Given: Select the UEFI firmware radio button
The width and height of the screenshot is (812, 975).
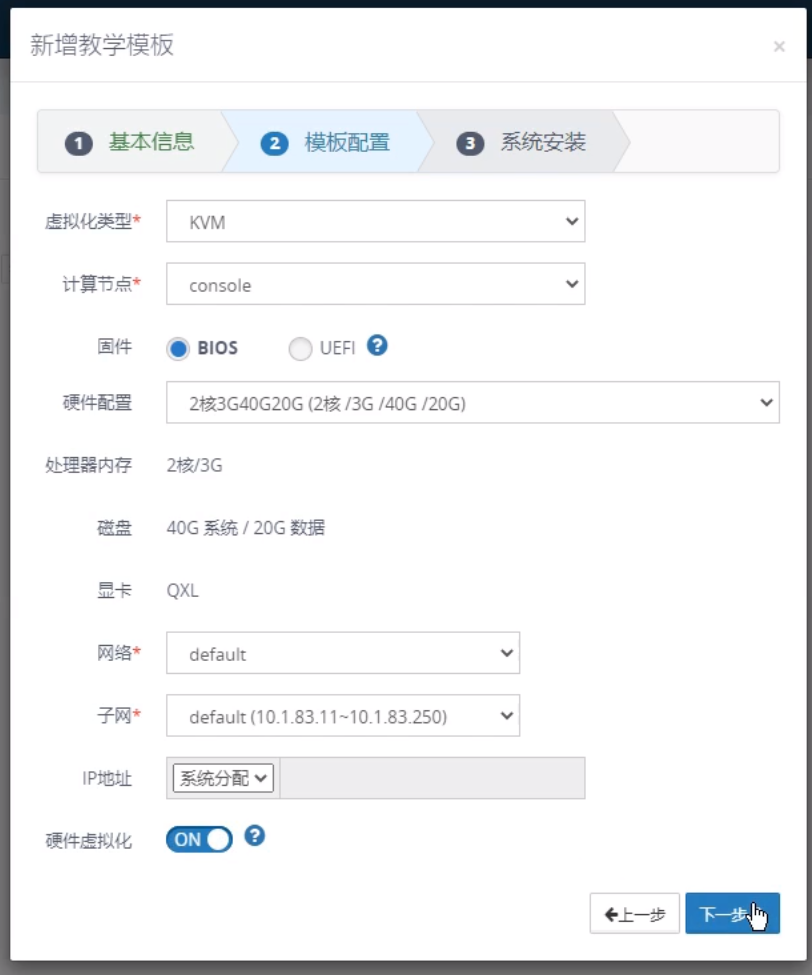Looking at the screenshot, I should click(x=300, y=349).
